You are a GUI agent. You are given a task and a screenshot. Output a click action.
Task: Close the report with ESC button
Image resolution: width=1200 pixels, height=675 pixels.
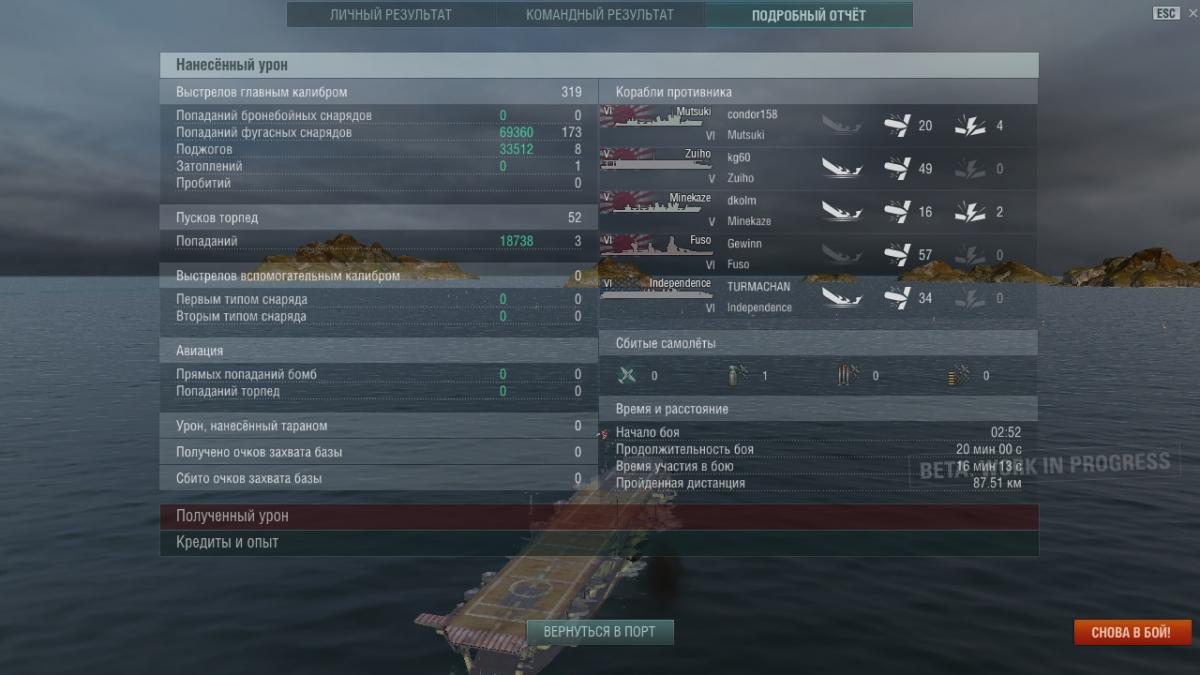click(x=1166, y=13)
